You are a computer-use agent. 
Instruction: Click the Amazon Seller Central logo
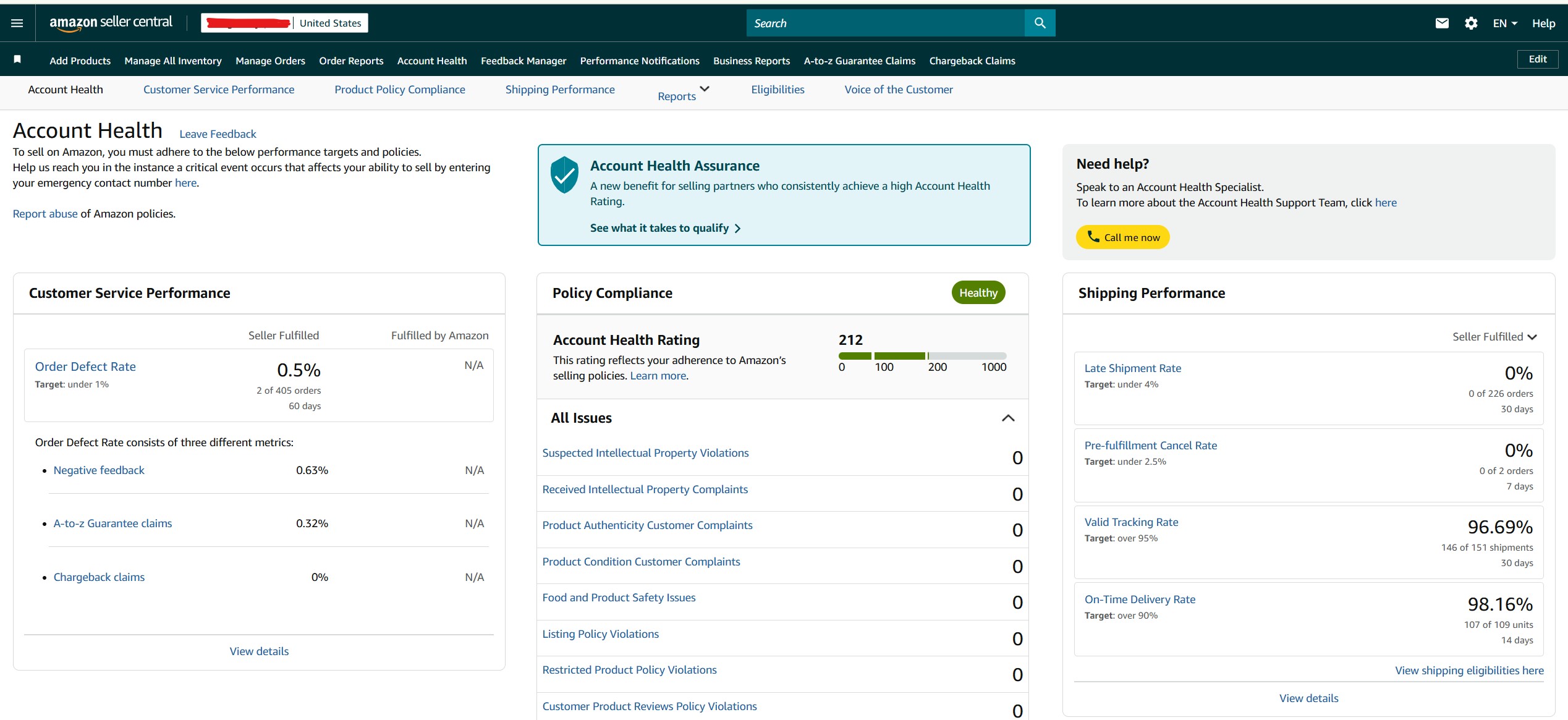(x=111, y=23)
